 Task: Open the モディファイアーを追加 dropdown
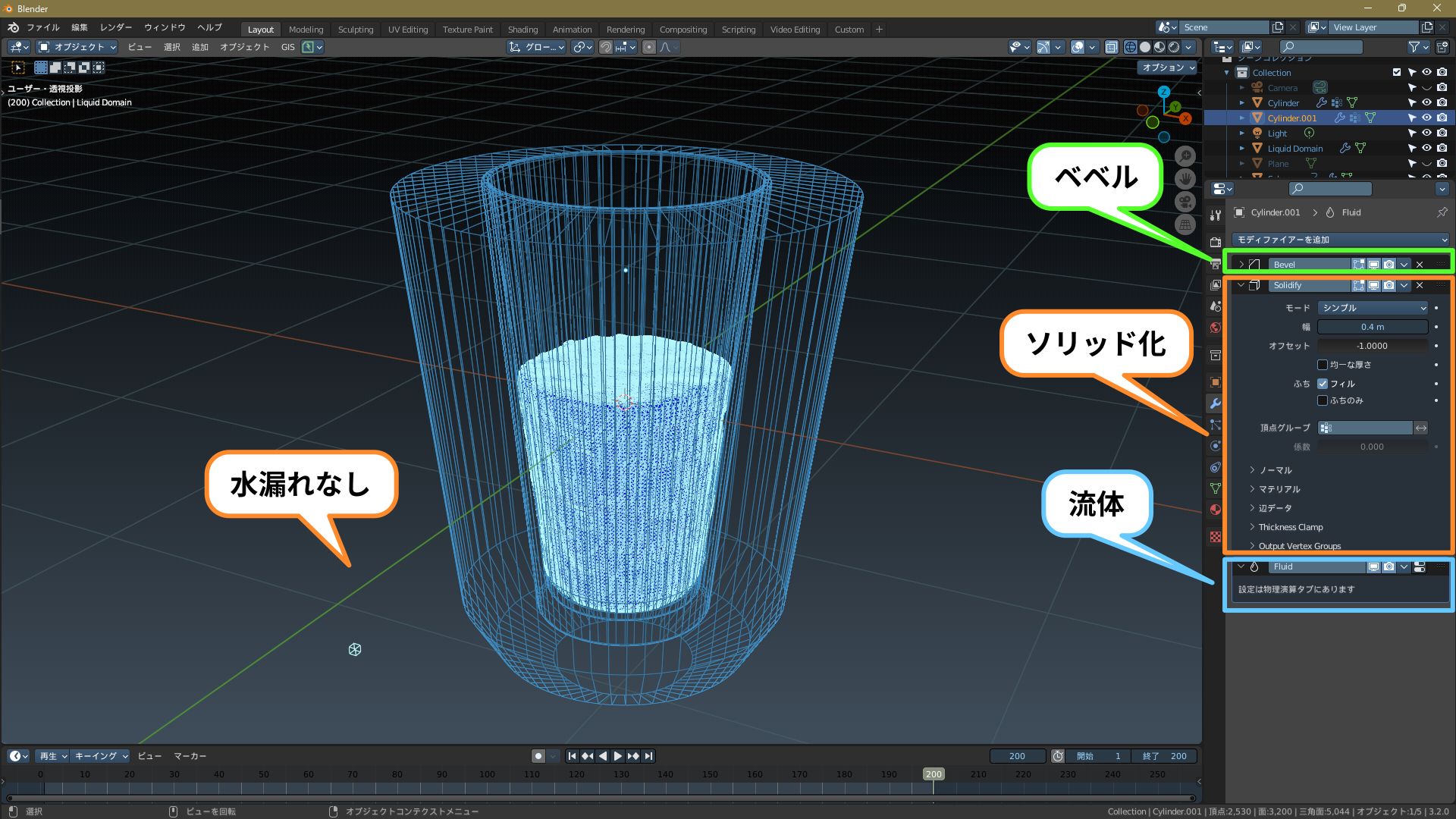[x=1339, y=240]
